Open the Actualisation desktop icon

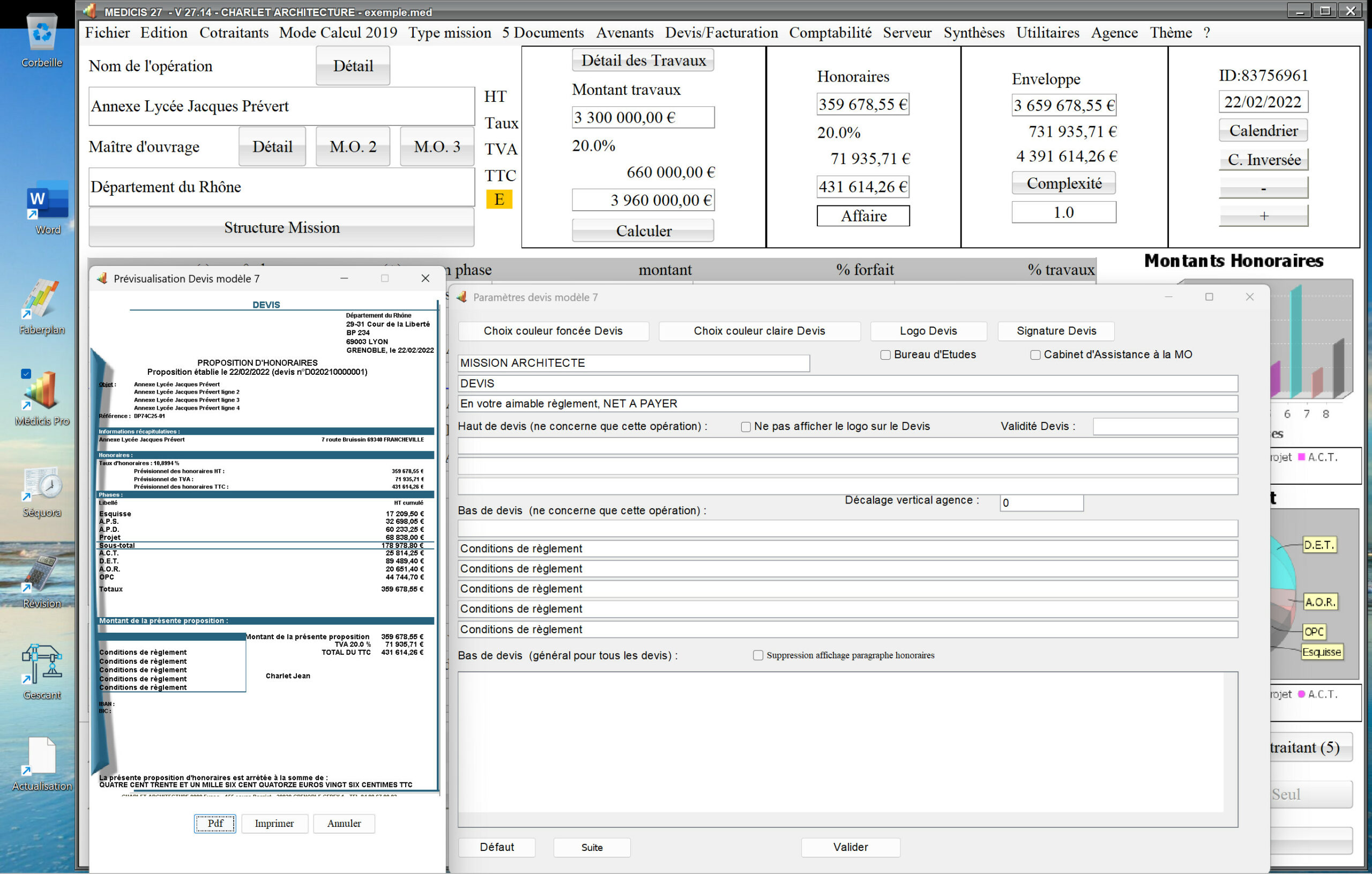coord(42,756)
